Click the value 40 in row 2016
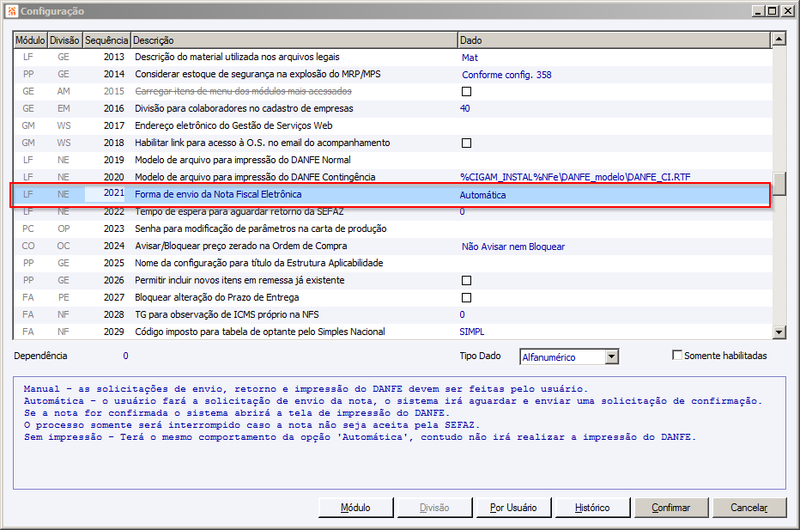800x530 pixels. coord(465,109)
